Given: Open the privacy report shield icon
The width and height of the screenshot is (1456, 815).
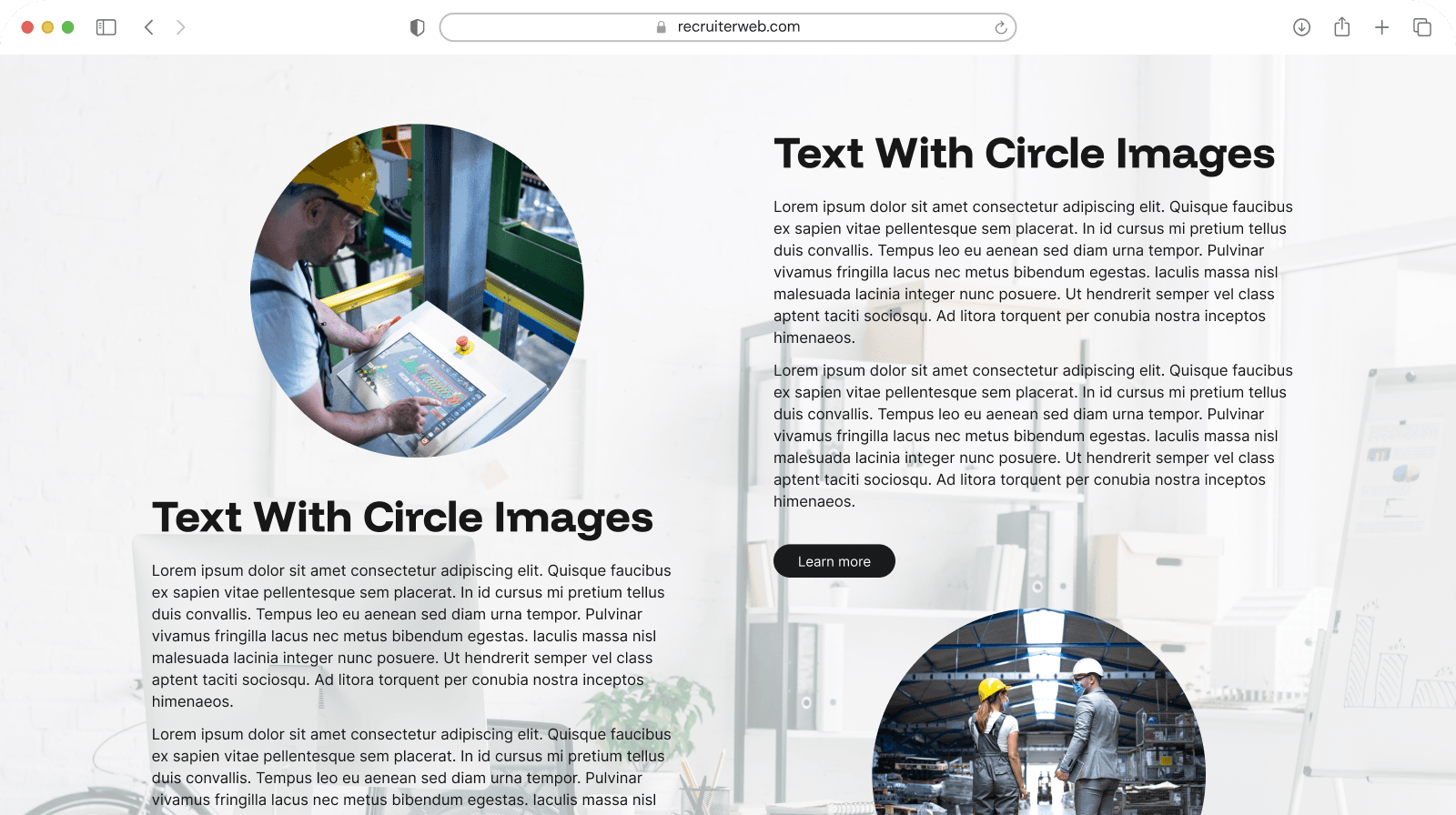Looking at the screenshot, I should [418, 27].
